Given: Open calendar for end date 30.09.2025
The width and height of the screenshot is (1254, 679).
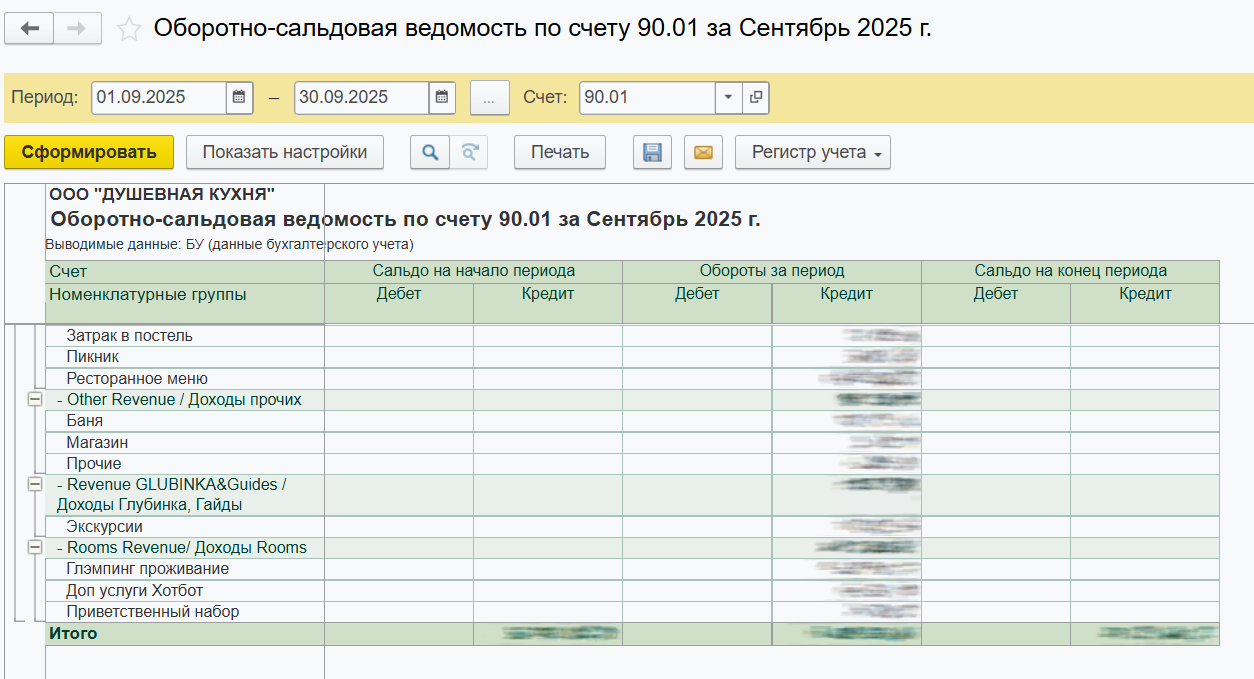Looking at the screenshot, I should coord(442,97).
